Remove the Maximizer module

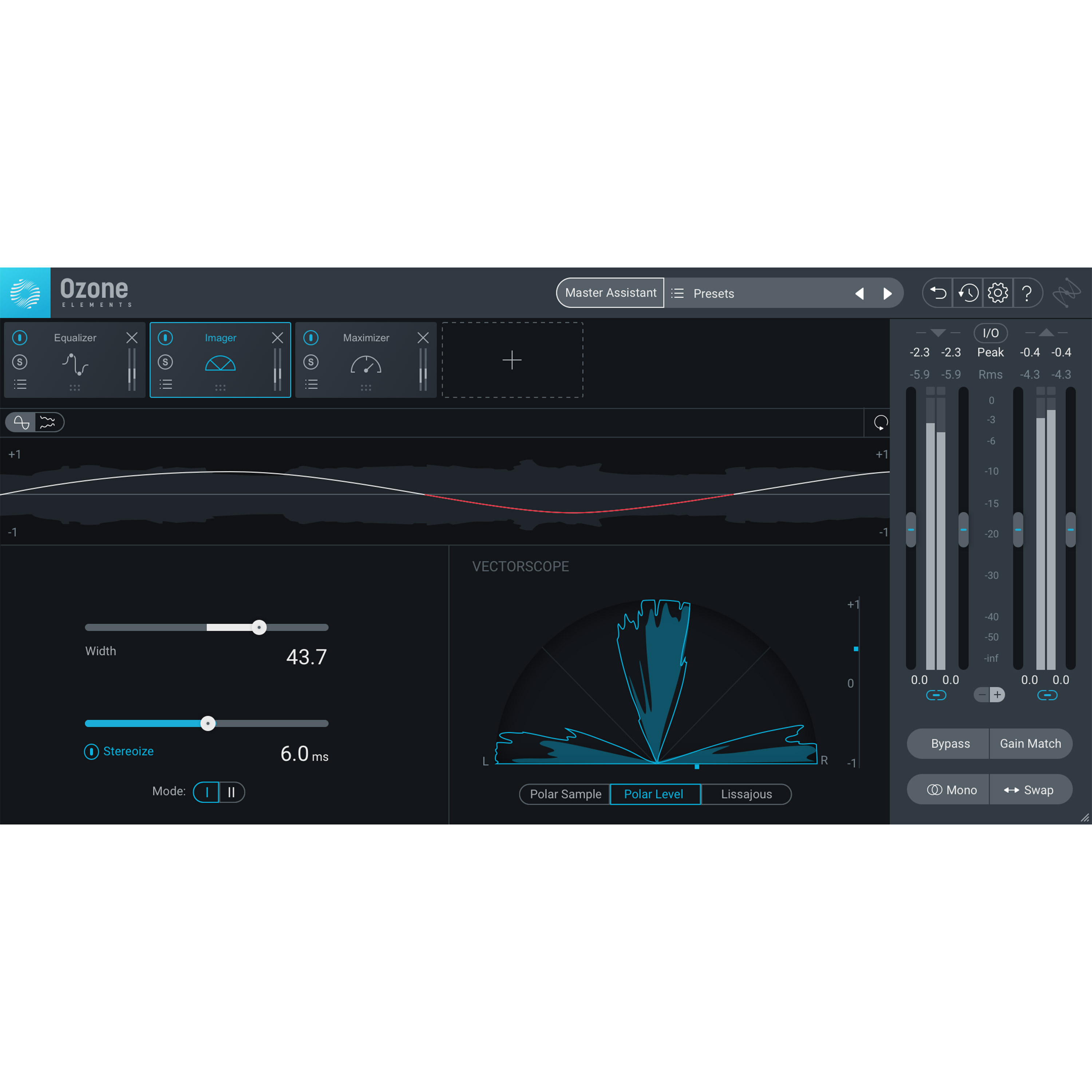coord(423,338)
